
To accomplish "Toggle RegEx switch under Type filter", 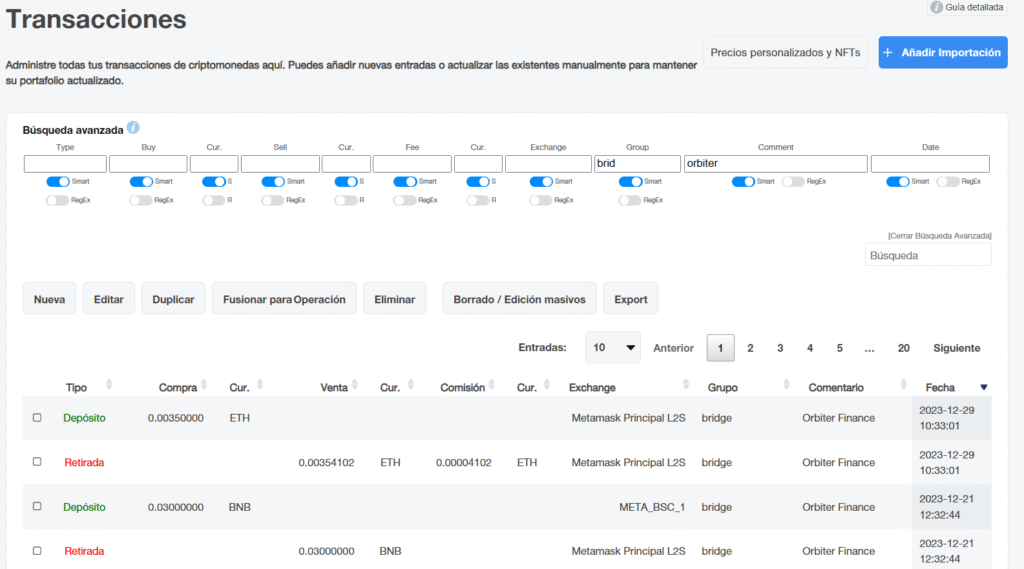I will 57,201.
